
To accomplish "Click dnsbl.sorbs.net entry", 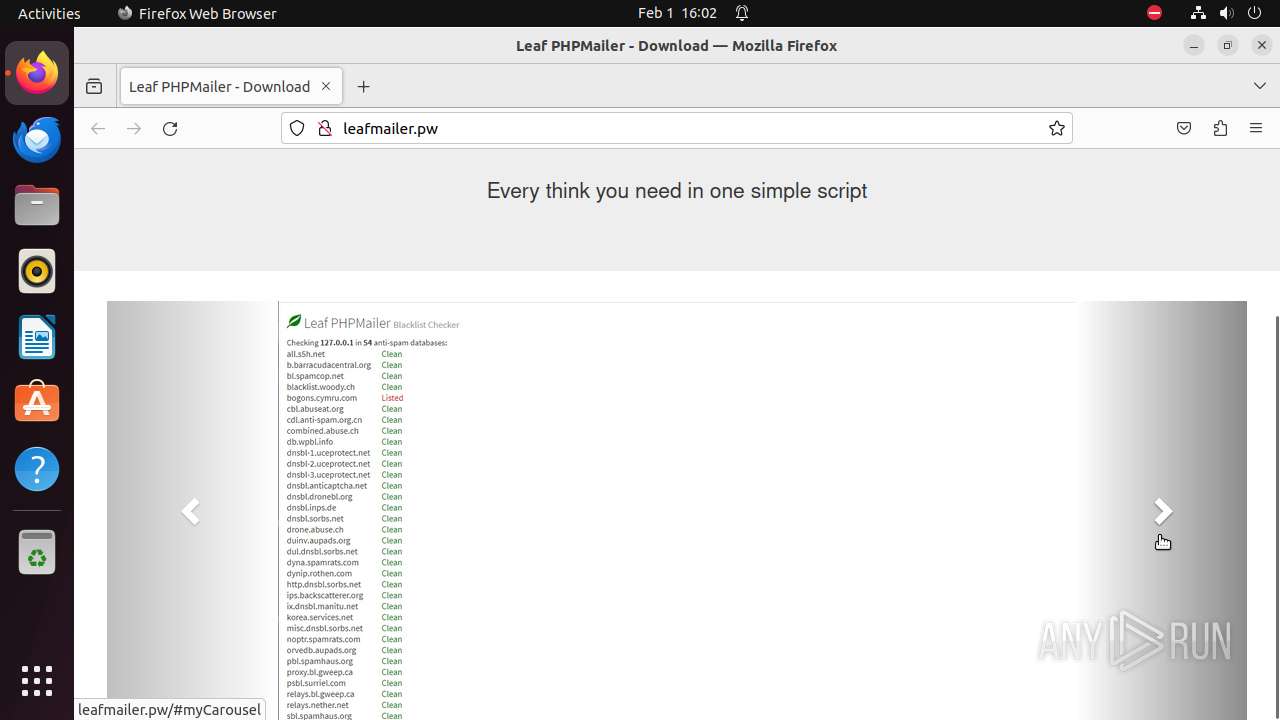I will [315, 518].
